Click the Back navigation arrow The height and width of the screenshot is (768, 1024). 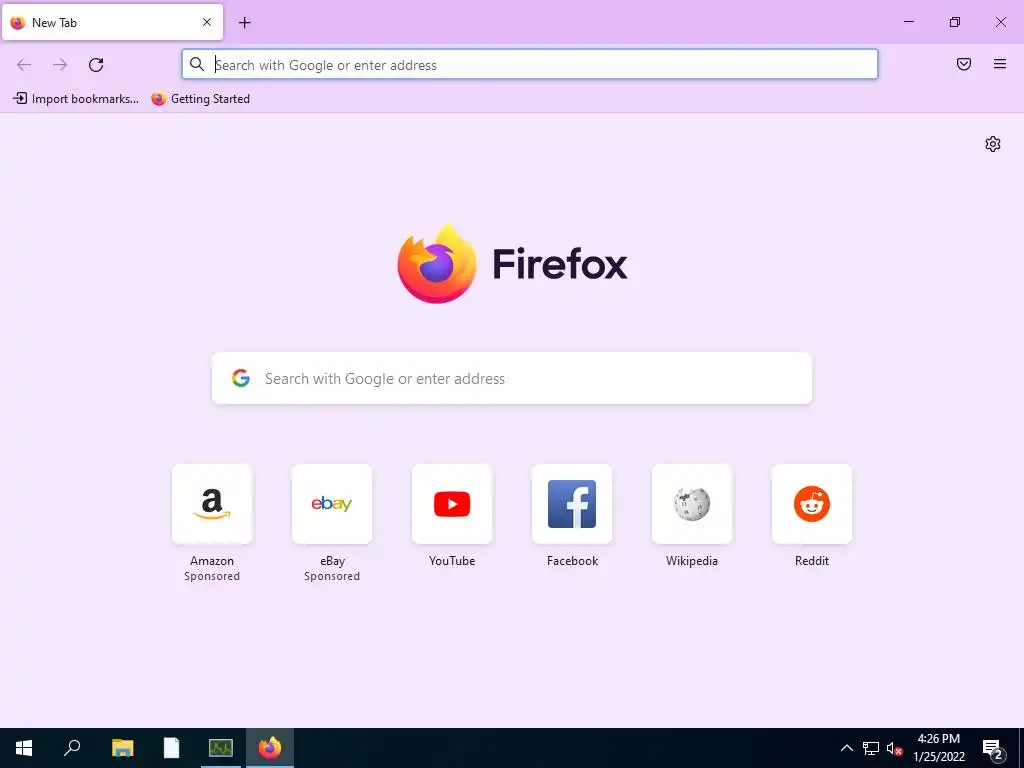[24, 65]
